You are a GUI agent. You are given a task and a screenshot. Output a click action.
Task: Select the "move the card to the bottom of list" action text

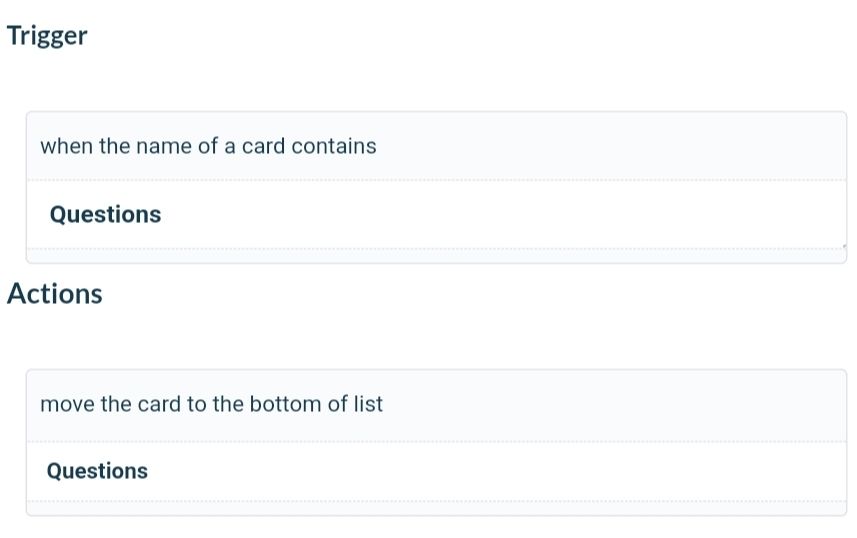(211, 404)
